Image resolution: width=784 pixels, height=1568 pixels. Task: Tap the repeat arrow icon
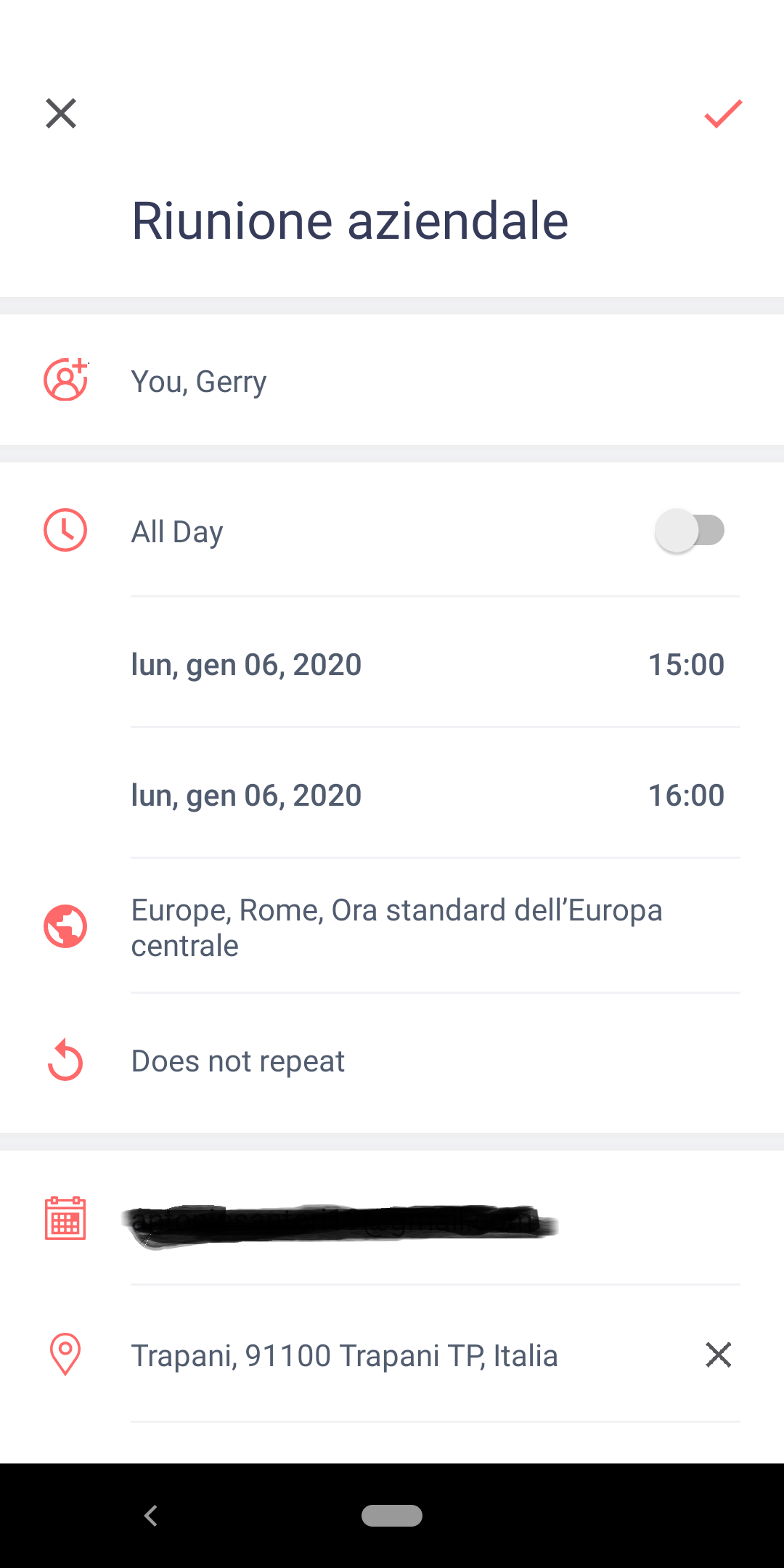(x=65, y=1061)
